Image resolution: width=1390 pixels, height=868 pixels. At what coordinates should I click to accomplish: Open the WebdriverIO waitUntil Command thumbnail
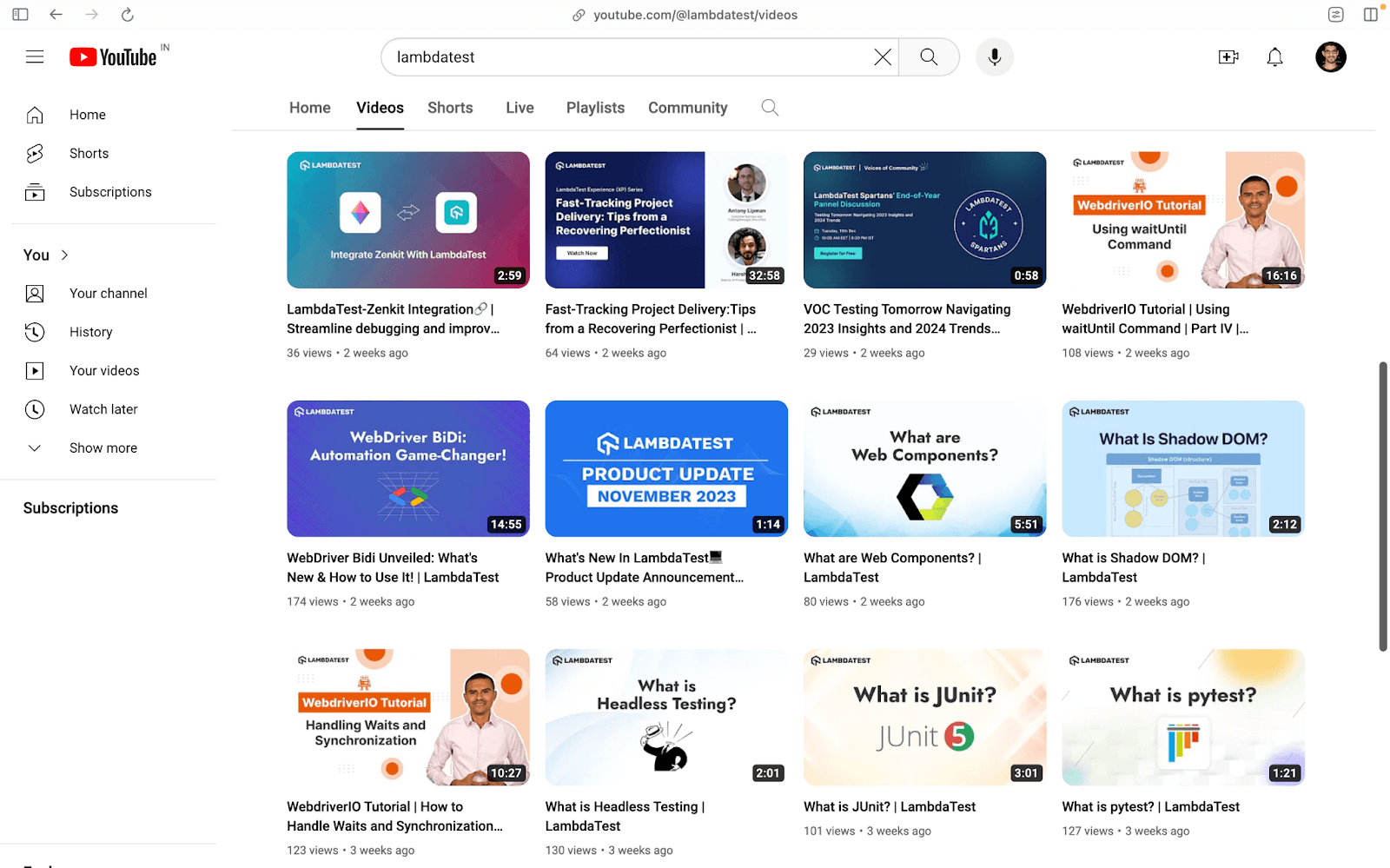pyautogui.click(x=1183, y=220)
